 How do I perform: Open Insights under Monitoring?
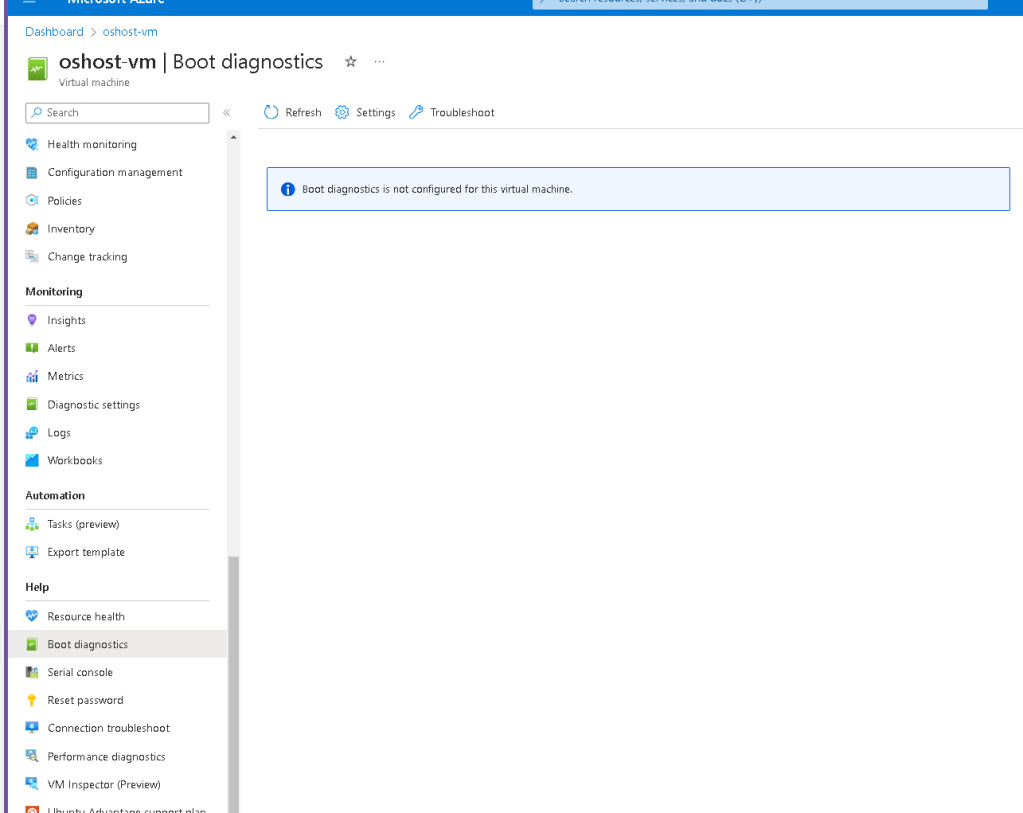pos(67,320)
